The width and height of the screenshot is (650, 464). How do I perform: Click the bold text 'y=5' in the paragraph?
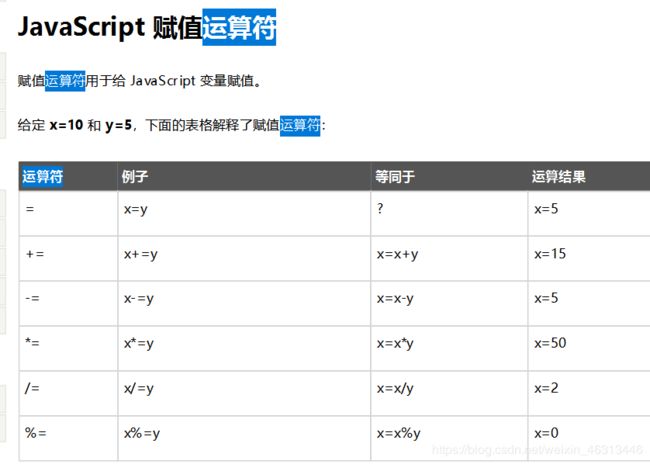coord(118,125)
